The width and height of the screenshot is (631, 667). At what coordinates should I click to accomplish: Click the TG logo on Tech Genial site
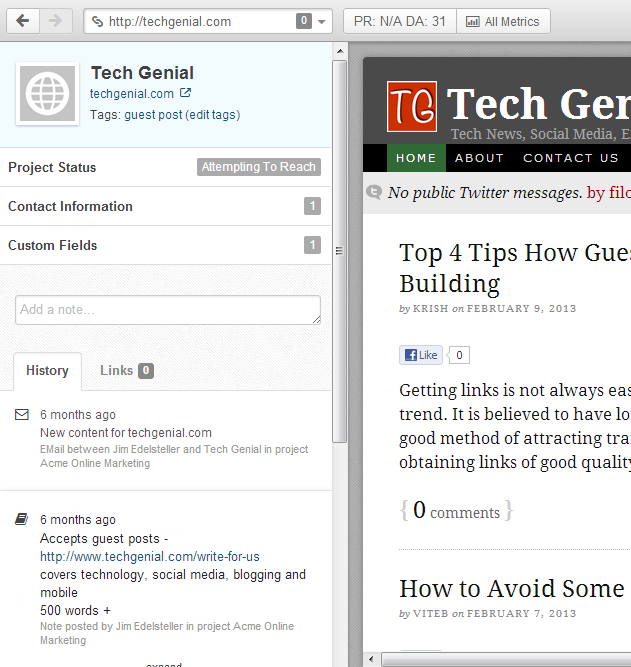[x=412, y=106]
